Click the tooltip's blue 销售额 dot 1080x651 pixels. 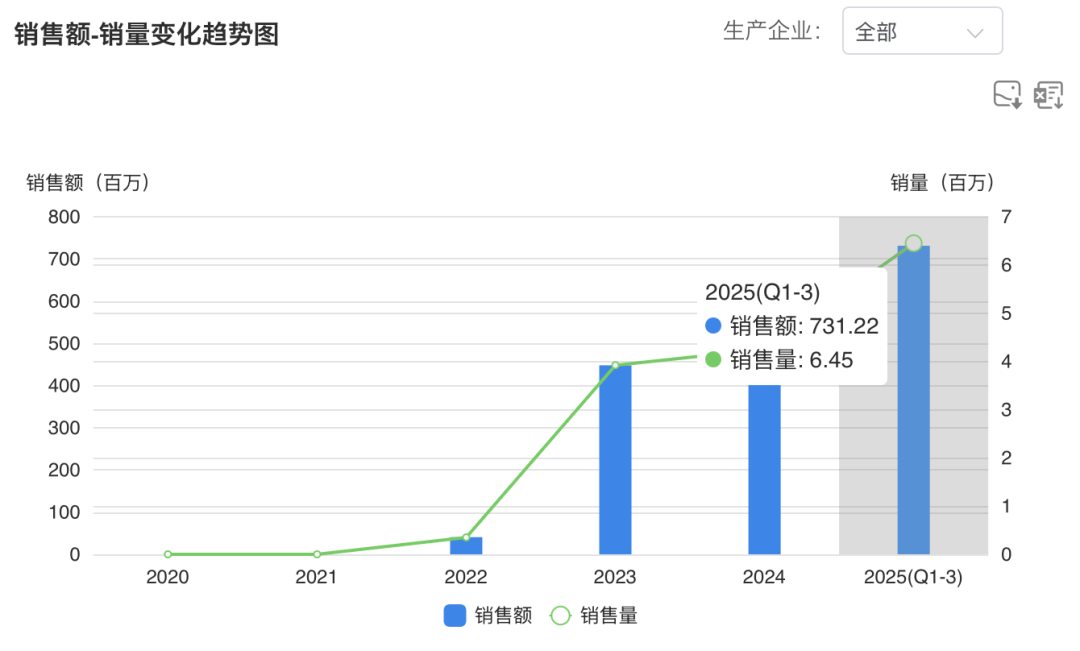click(714, 326)
